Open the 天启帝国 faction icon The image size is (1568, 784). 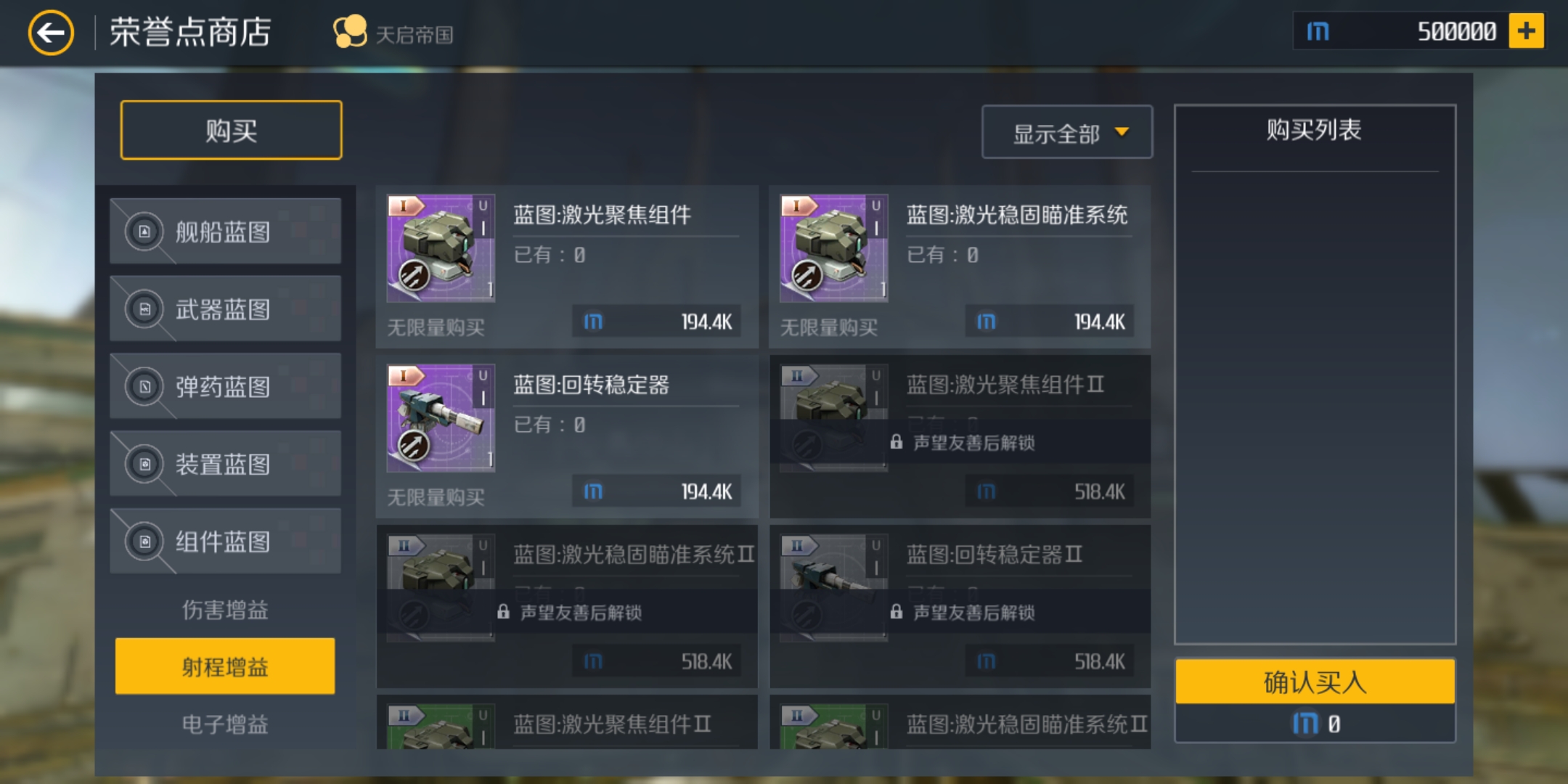pyautogui.click(x=349, y=32)
